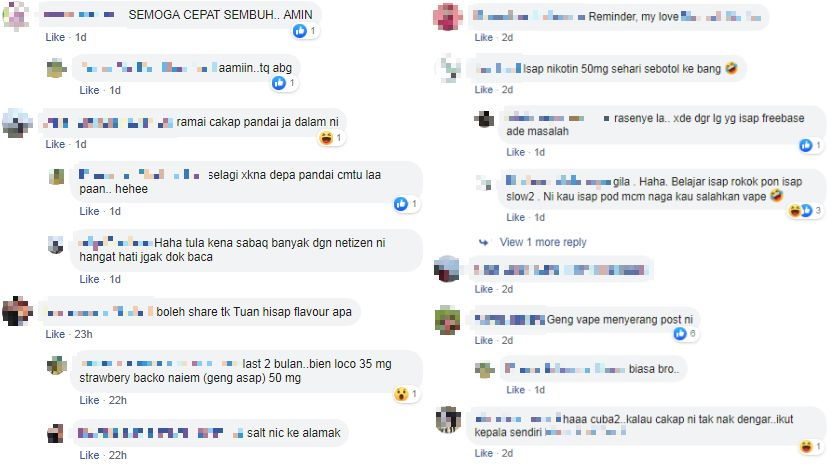833x467 pixels.
Task: Like the 'biasa bro..' reply
Action: (x=515, y=390)
